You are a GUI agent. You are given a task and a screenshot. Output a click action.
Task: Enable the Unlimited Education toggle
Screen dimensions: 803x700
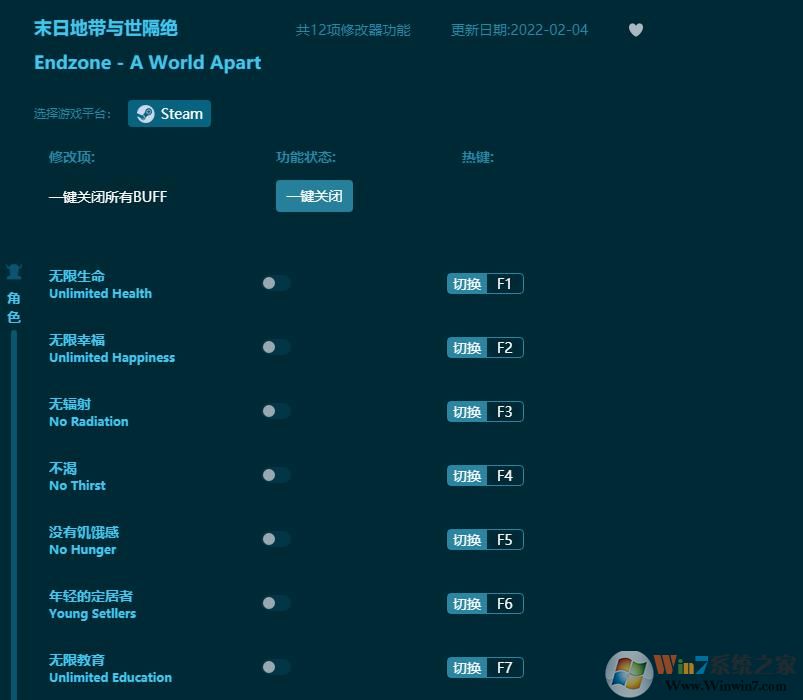tap(275, 667)
